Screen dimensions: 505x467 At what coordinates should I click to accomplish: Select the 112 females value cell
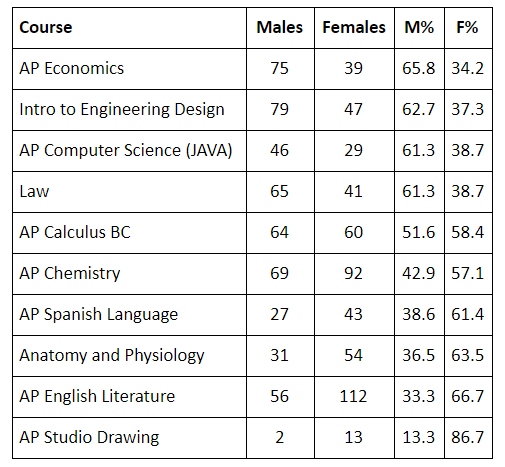354,397
